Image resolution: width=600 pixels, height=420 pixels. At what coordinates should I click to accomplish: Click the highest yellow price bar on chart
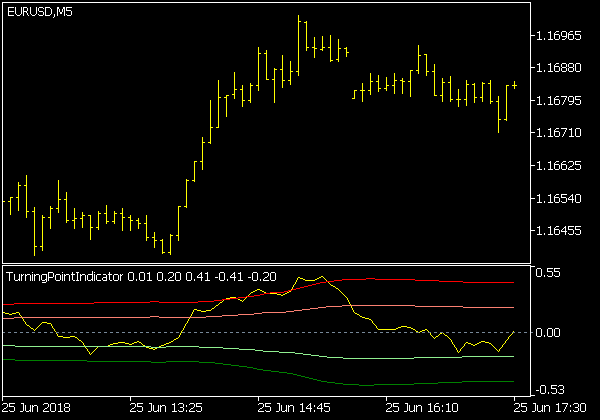point(299,32)
